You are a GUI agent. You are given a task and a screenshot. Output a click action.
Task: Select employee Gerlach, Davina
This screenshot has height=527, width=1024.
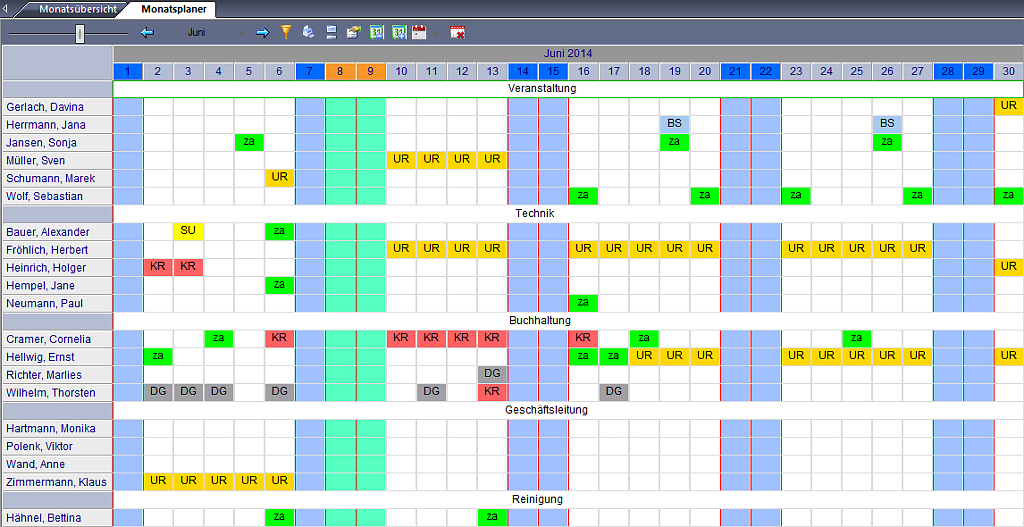pyautogui.click(x=57, y=106)
